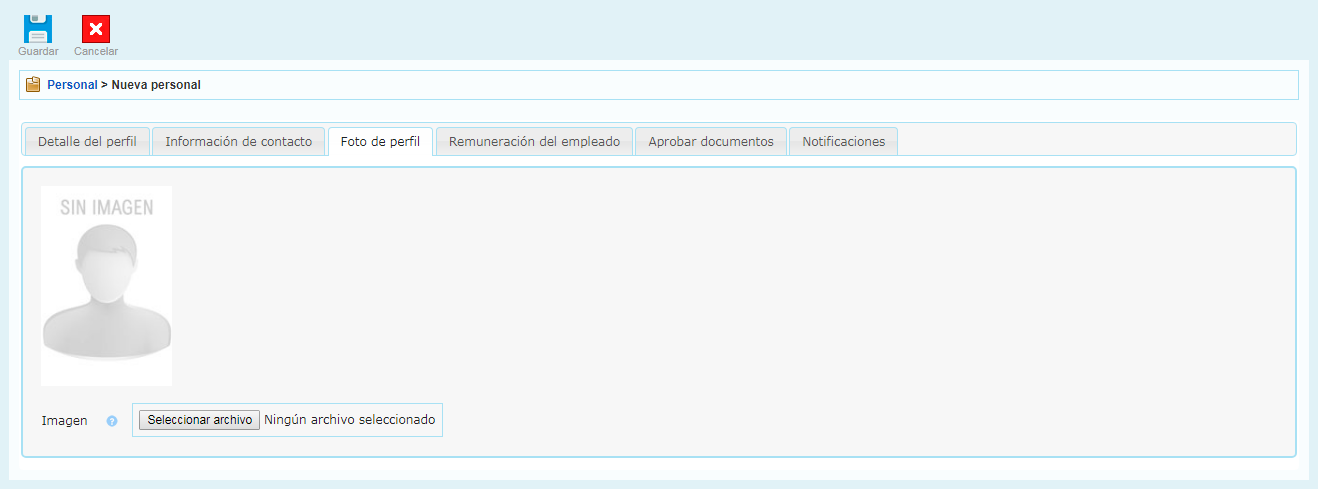
Task: Go to Remuneración del empleado tab
Action: coord(534,142)
